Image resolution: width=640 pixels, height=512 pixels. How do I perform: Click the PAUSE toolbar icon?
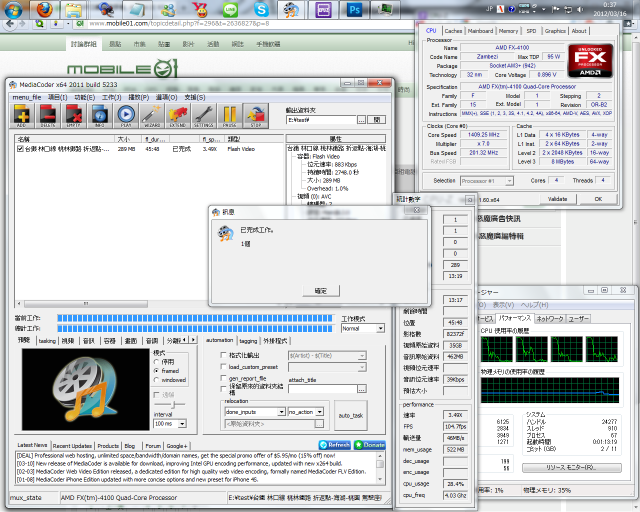[229, 116]
